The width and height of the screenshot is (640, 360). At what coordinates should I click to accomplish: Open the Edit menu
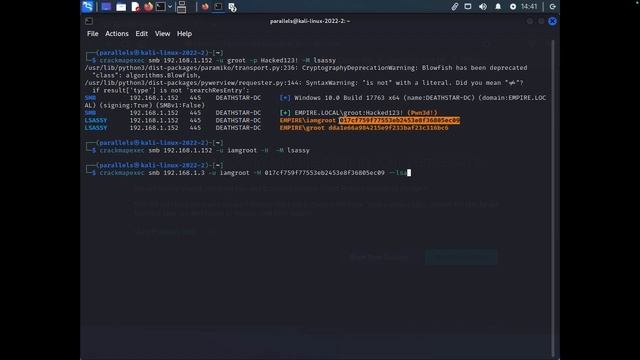142,34
